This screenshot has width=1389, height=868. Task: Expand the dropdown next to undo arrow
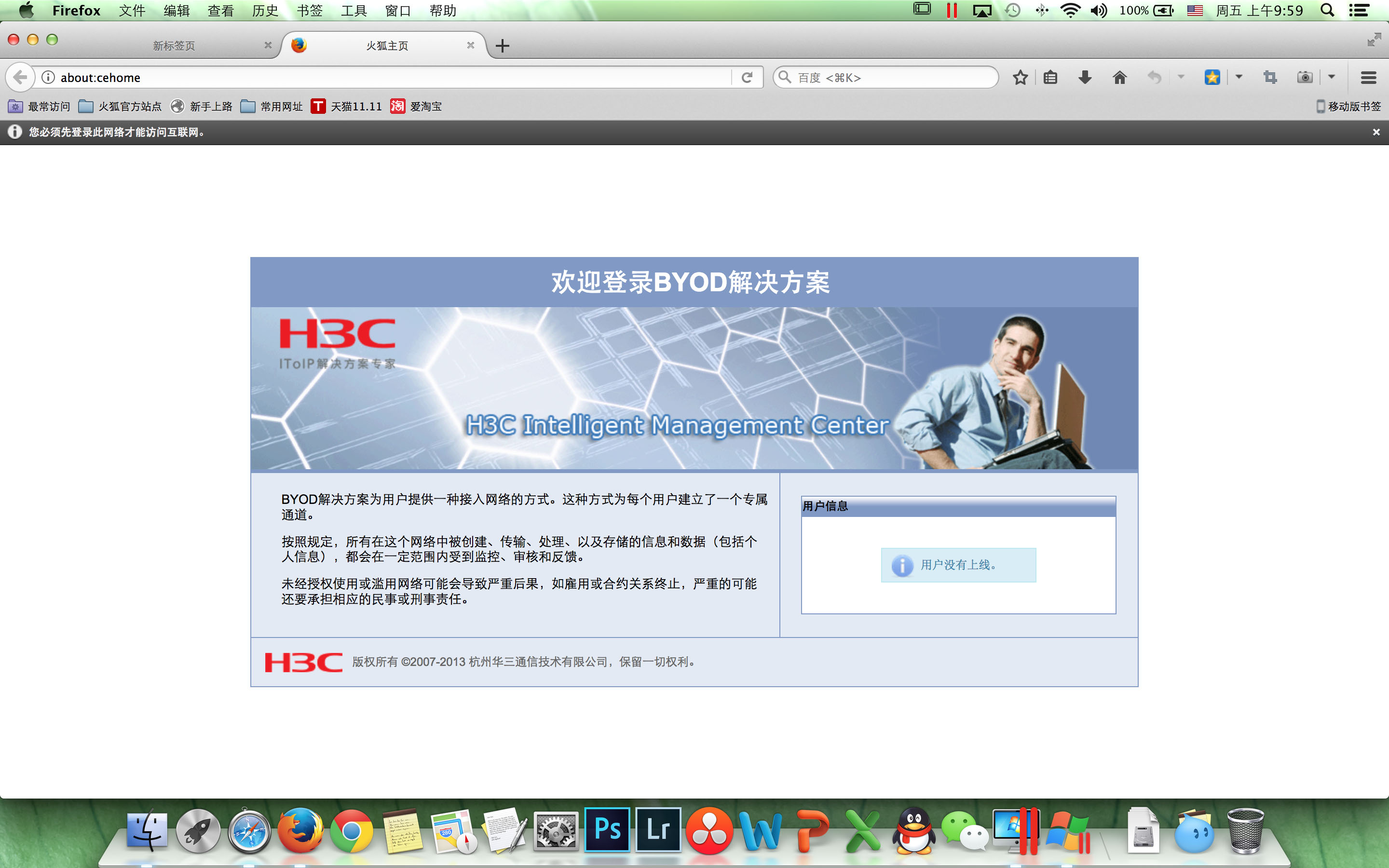[1181, 76]
